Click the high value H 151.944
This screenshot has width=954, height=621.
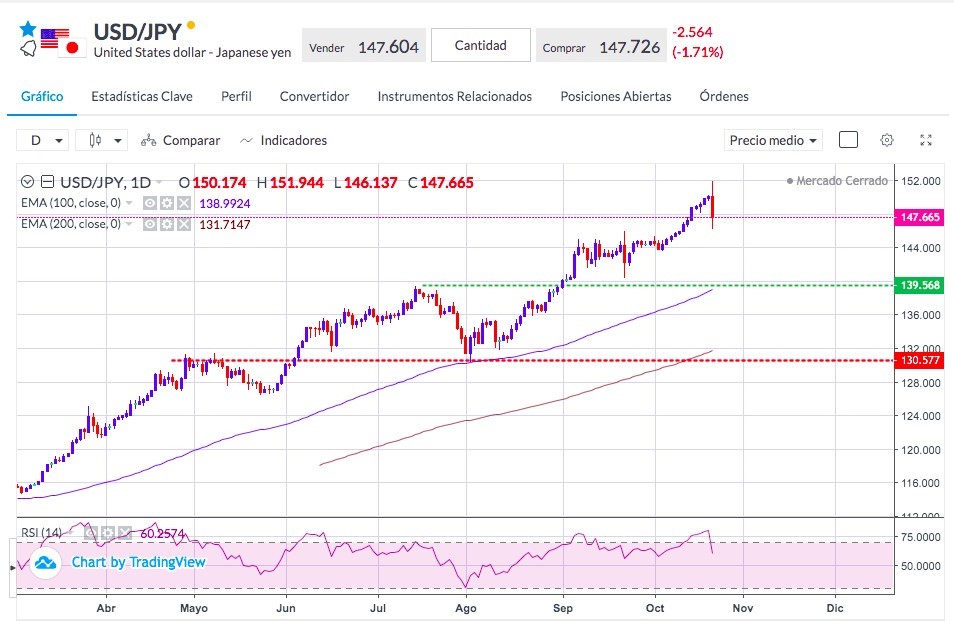click(290, 182)
